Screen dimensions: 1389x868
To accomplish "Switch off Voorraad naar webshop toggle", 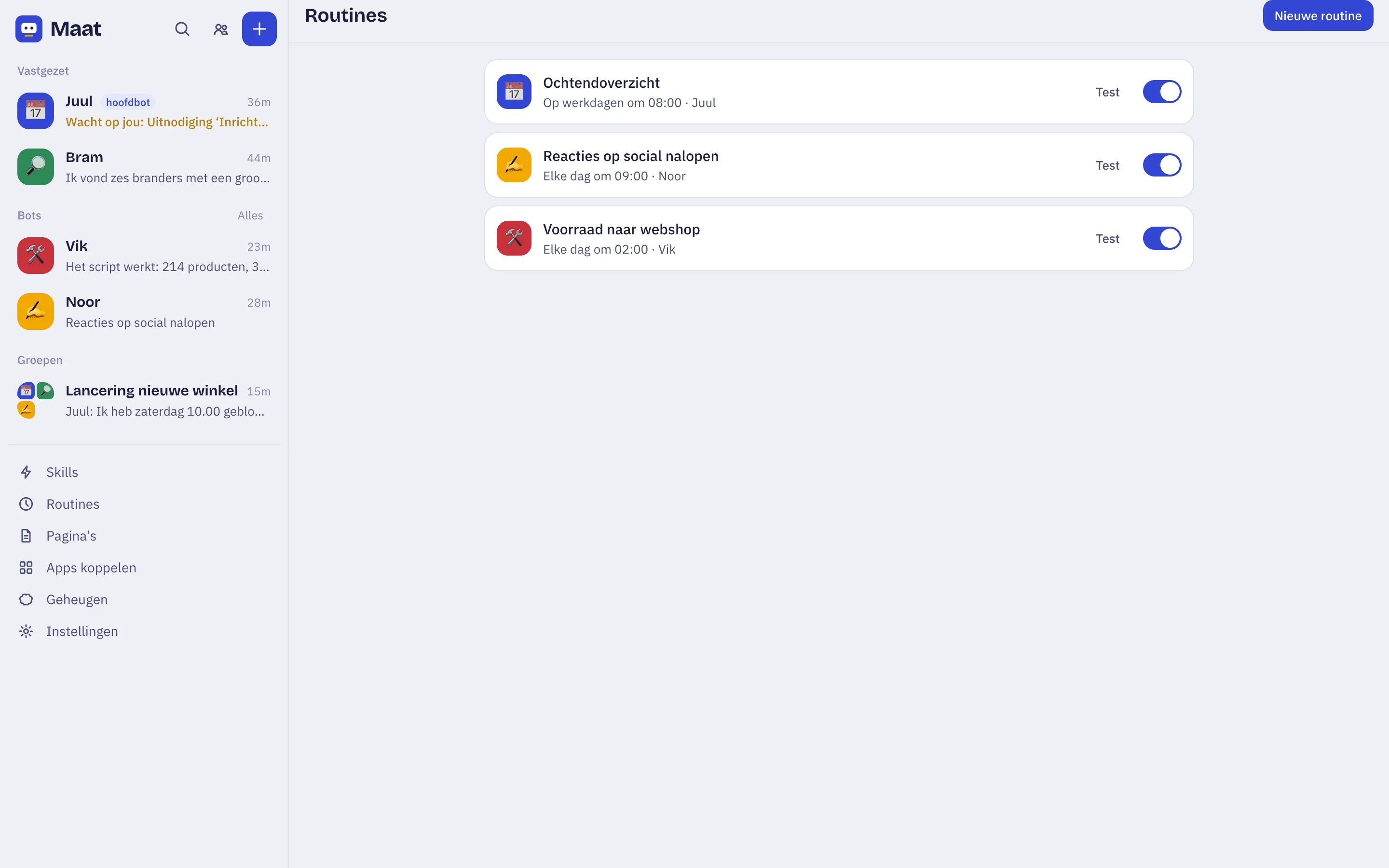I will [x=1162, y=238].
